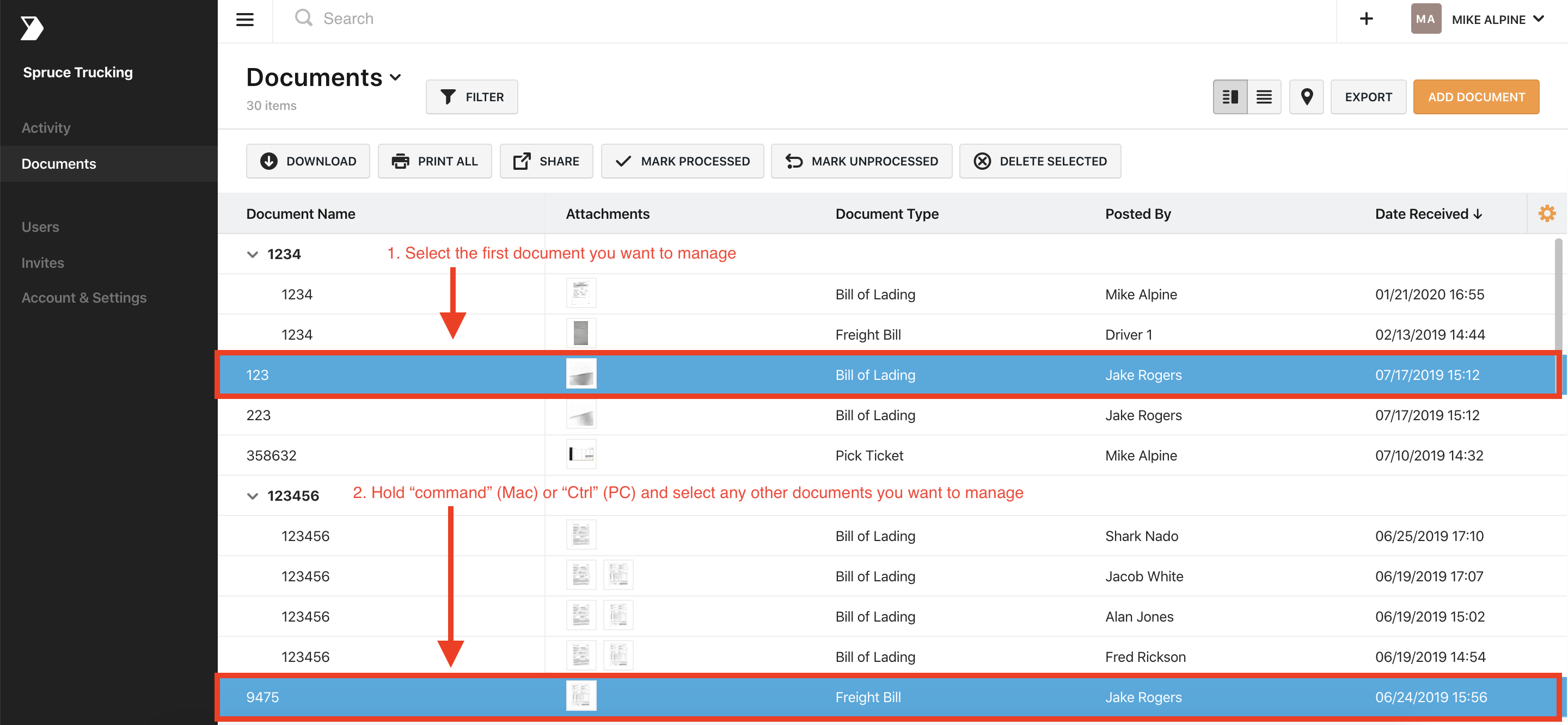Open second attachment in Fred Rickson row
Image resolution: width=1568 pixels, height=725 pixels.
click(x=618, y=656)
